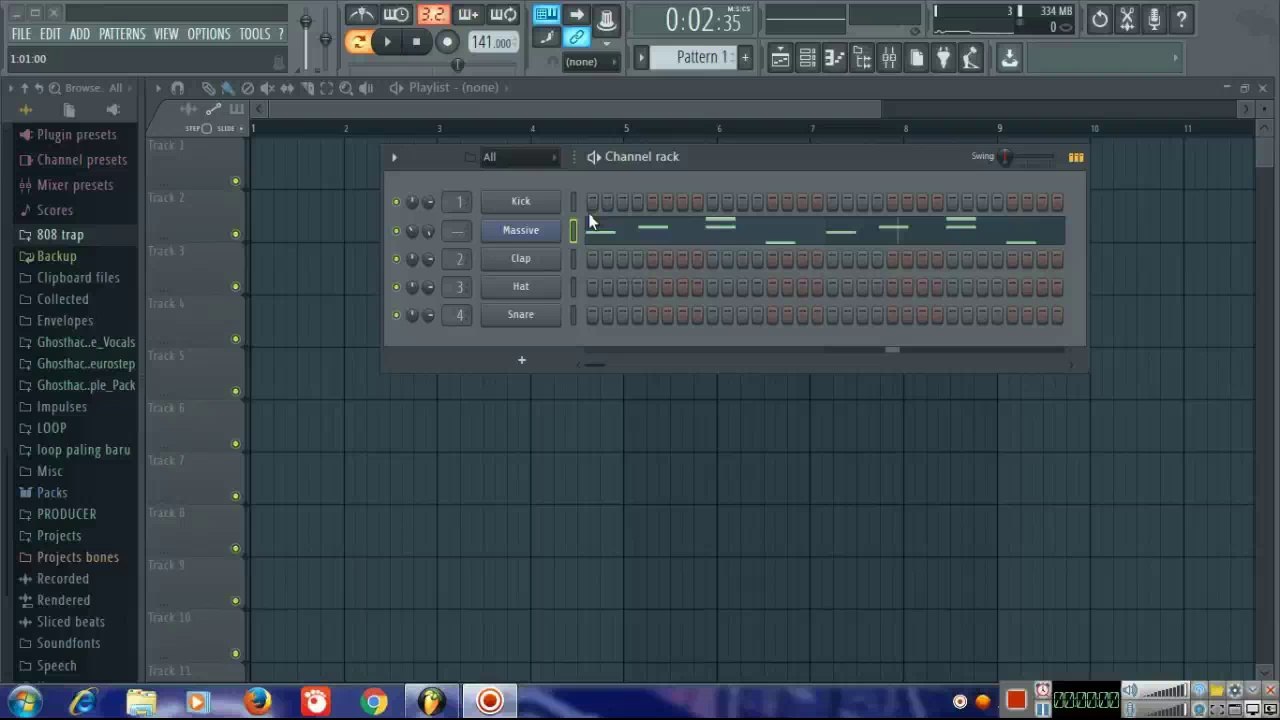The height and width of the screenshot is (720, 1280).
Task: Select the playlist Paint brush tool
Action: pyautogui.click(x=228, y=88)
